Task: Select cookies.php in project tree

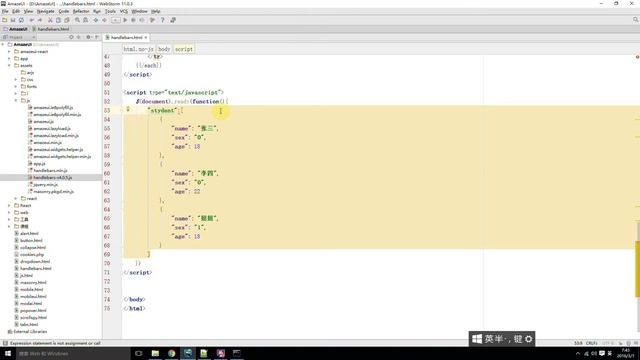Action: 32,254
